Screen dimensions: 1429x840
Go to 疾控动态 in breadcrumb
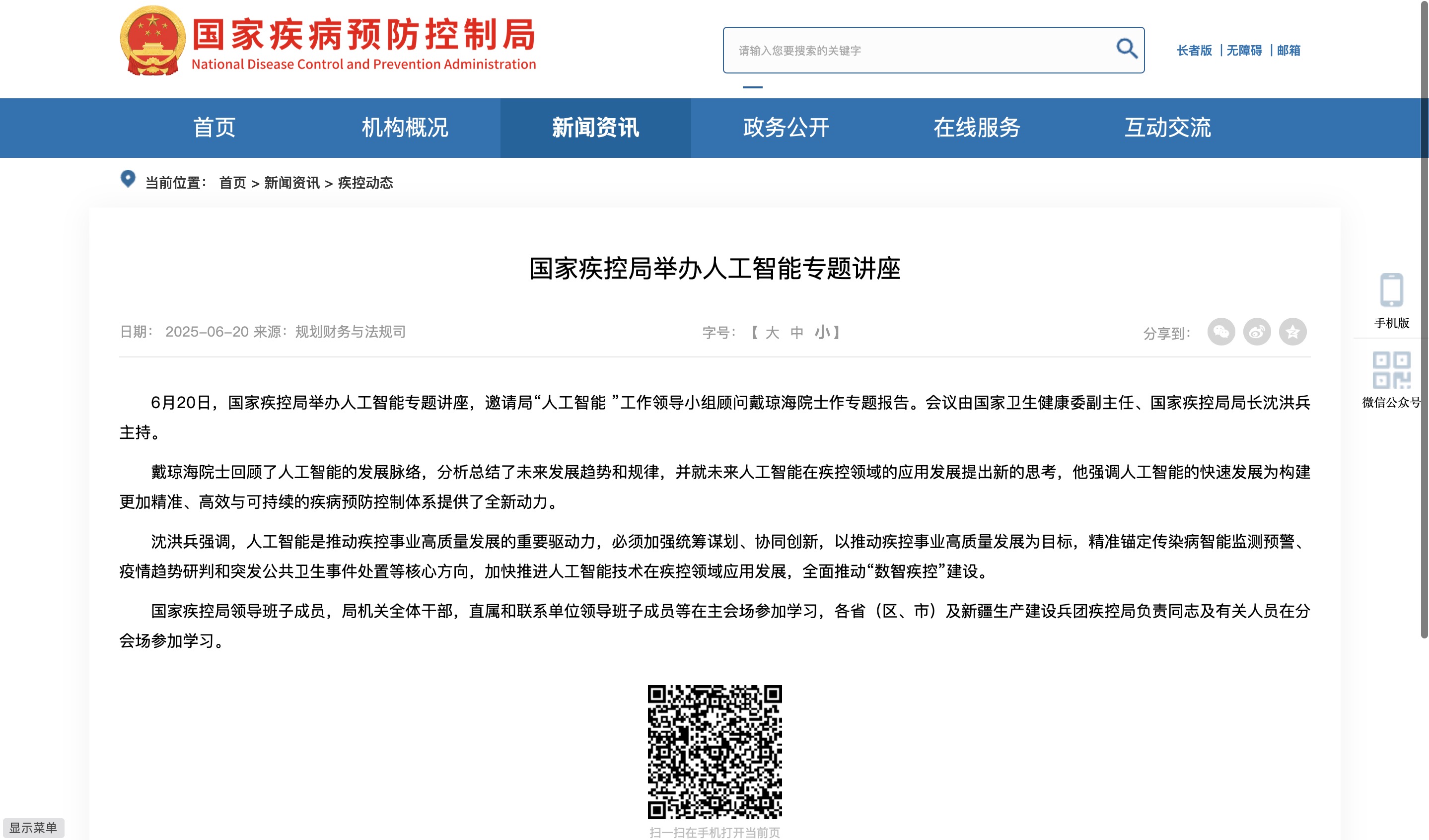pos(365,183)
